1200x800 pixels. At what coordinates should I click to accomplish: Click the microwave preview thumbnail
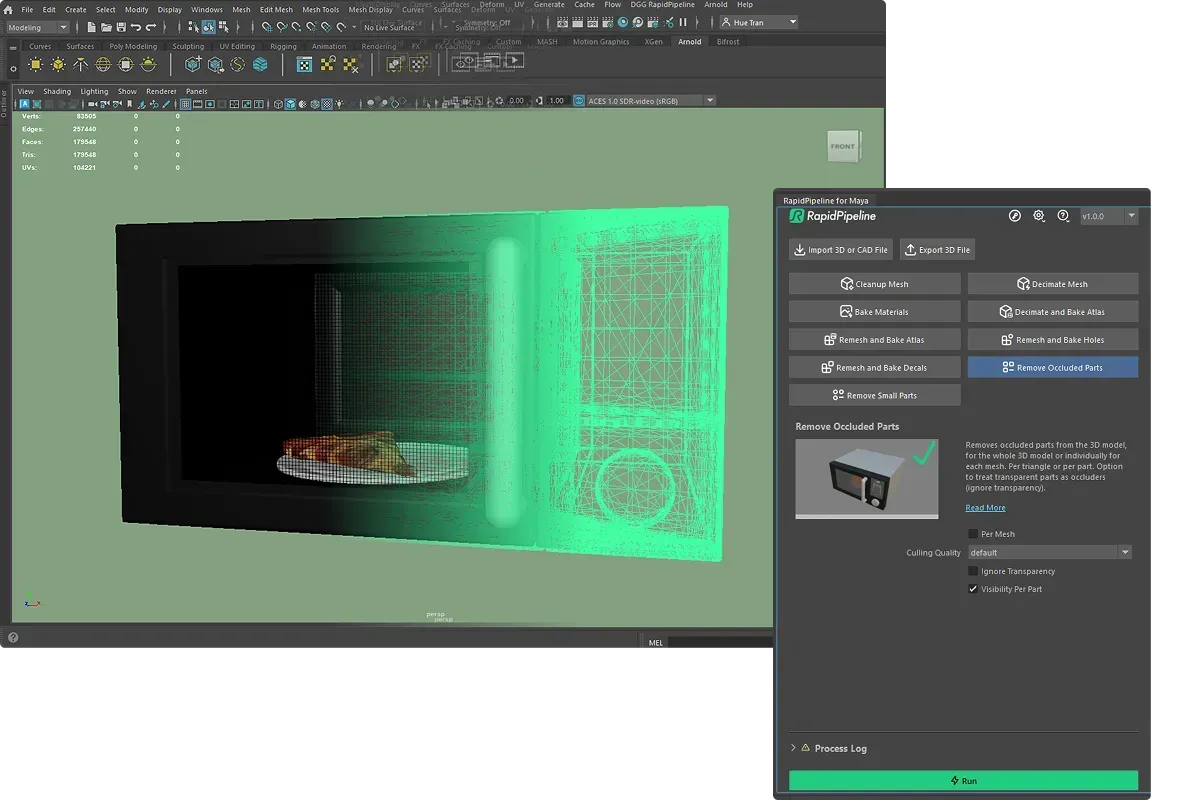point(866,479)
